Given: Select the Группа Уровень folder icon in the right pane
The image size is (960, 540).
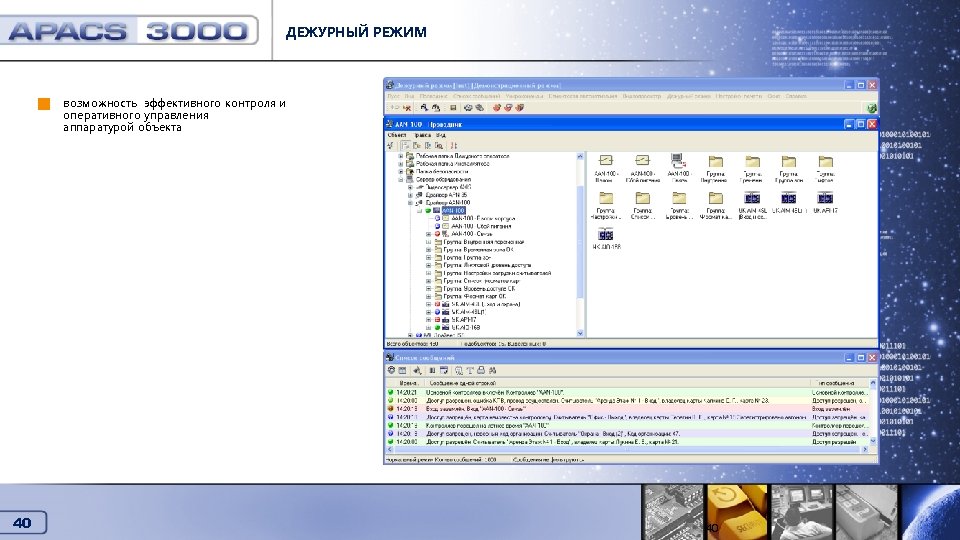Looking at the screenshot, I should [679, 198].
